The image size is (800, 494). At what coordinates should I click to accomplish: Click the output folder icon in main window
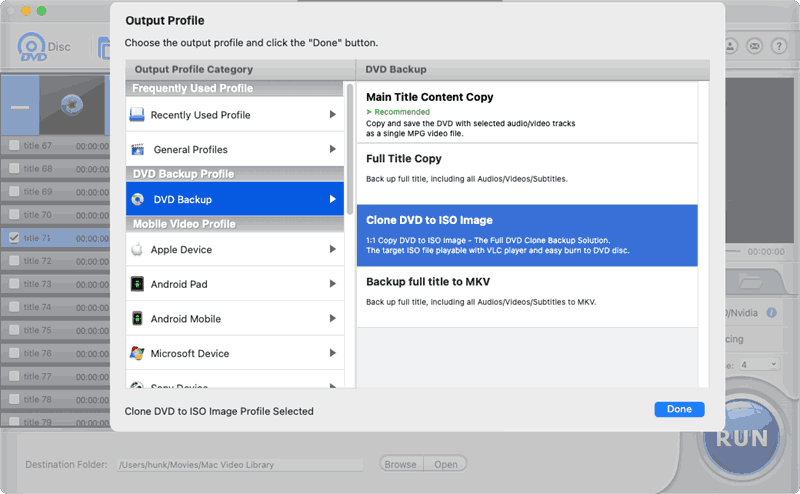pyautogui.click(x=749, y=281)
